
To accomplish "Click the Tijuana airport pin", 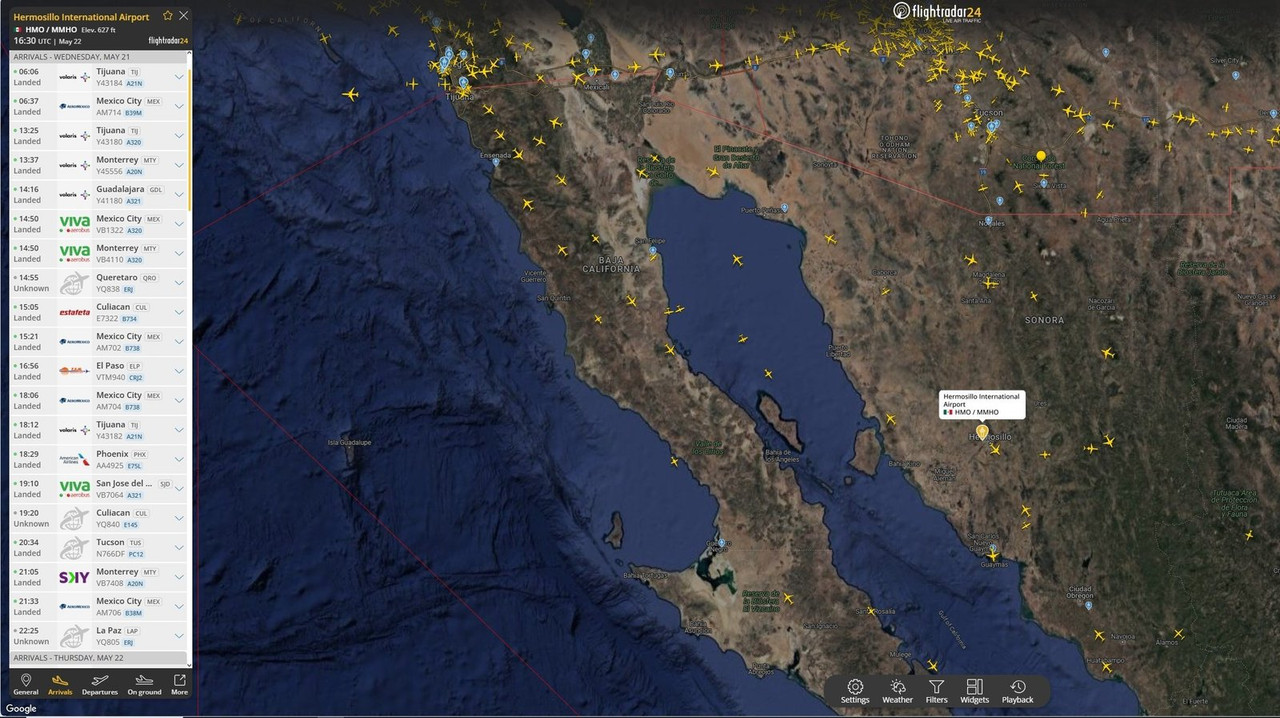I will pyautogui.click(x=463, y=83).
